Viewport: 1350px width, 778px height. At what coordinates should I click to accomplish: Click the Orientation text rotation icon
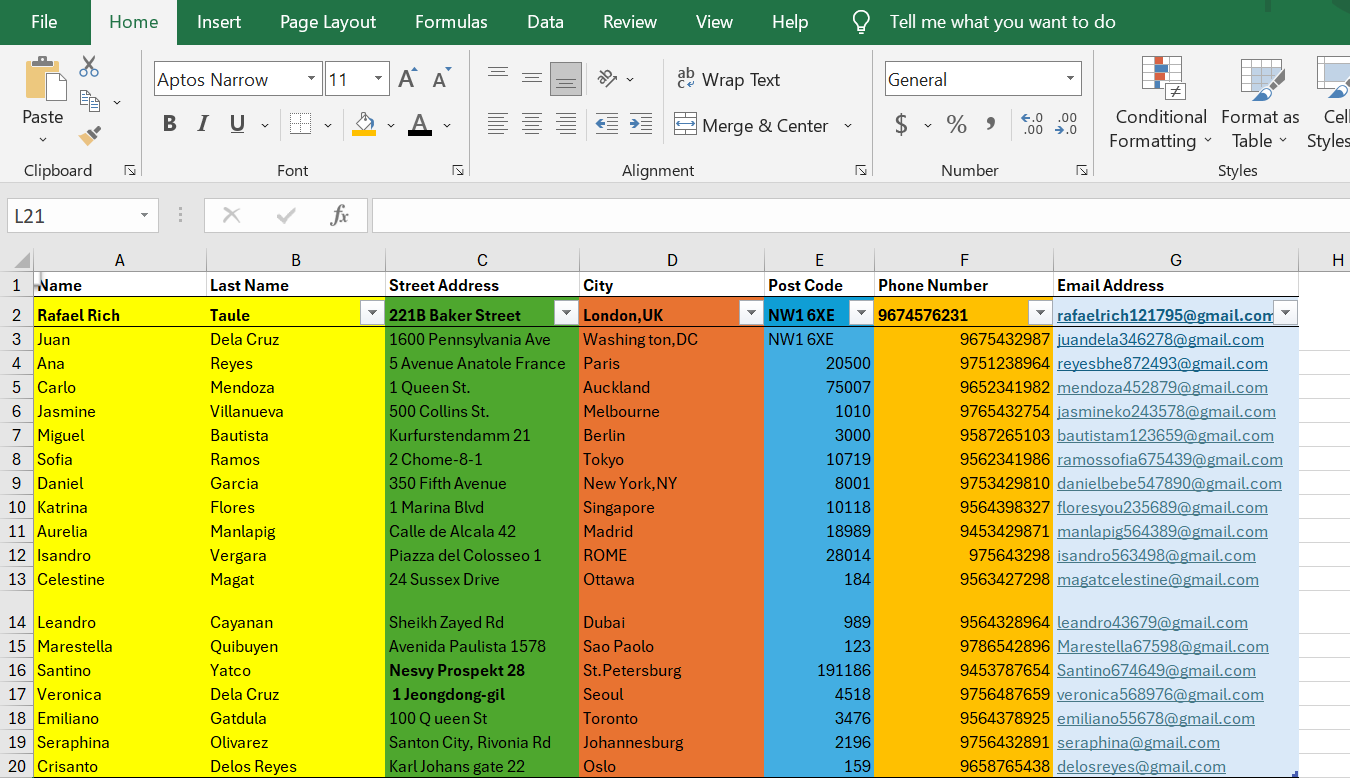[x=608, y=78]
